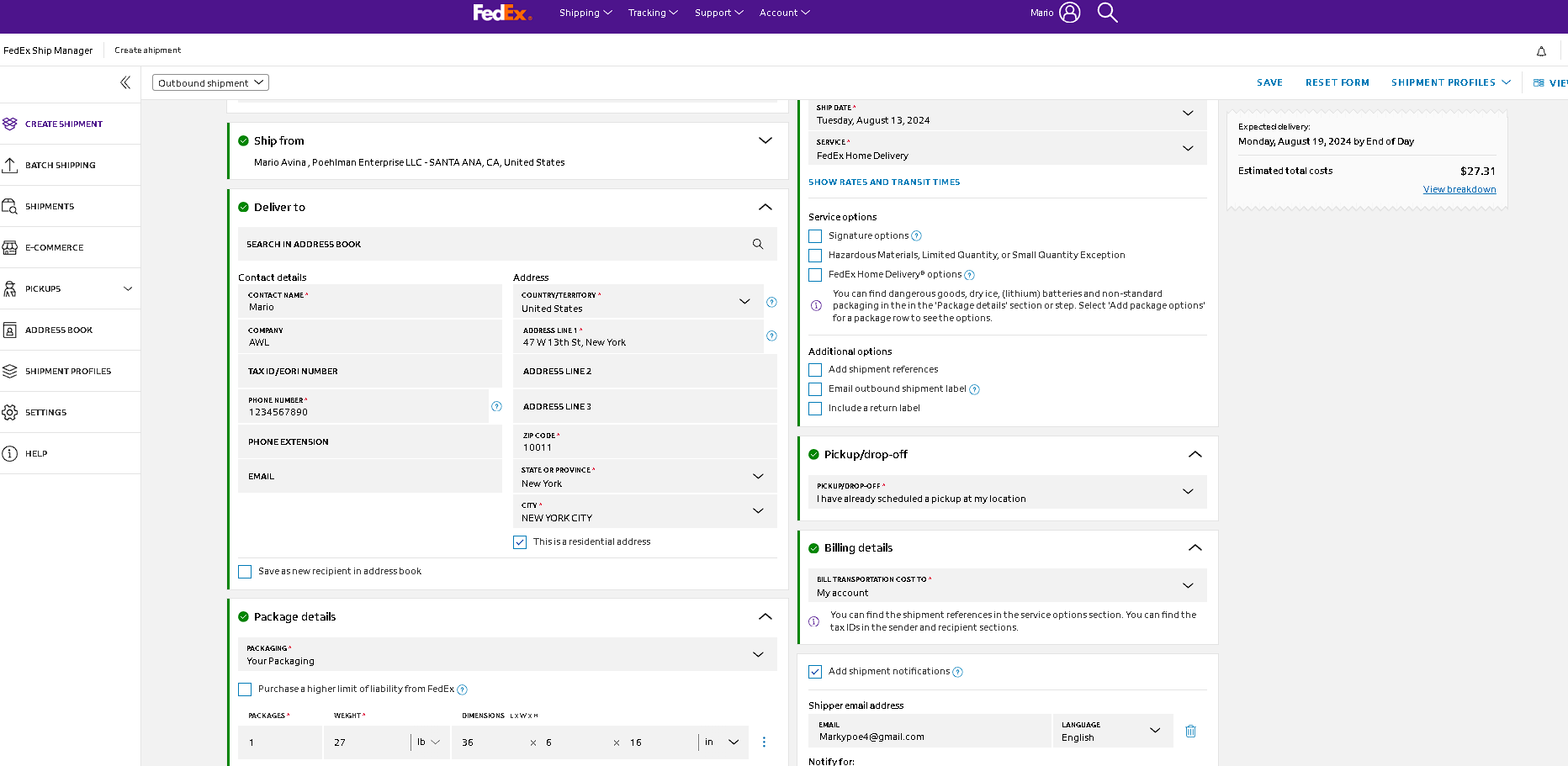Go to FedEx Ship Manager tab
Viewport: 1568px width, 766px height.
(48, 50)
